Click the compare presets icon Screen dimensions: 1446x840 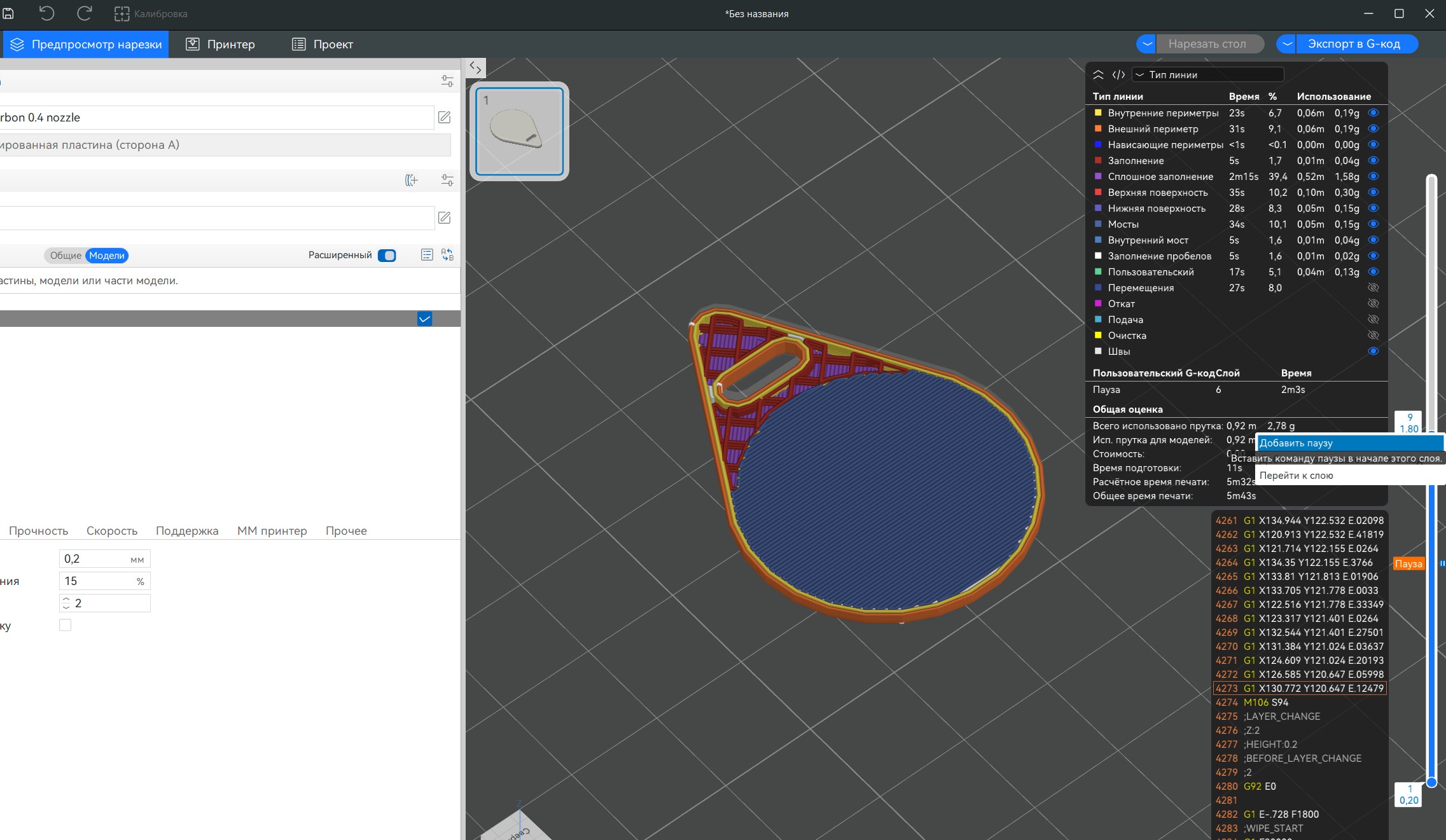[x=447, y=255]
